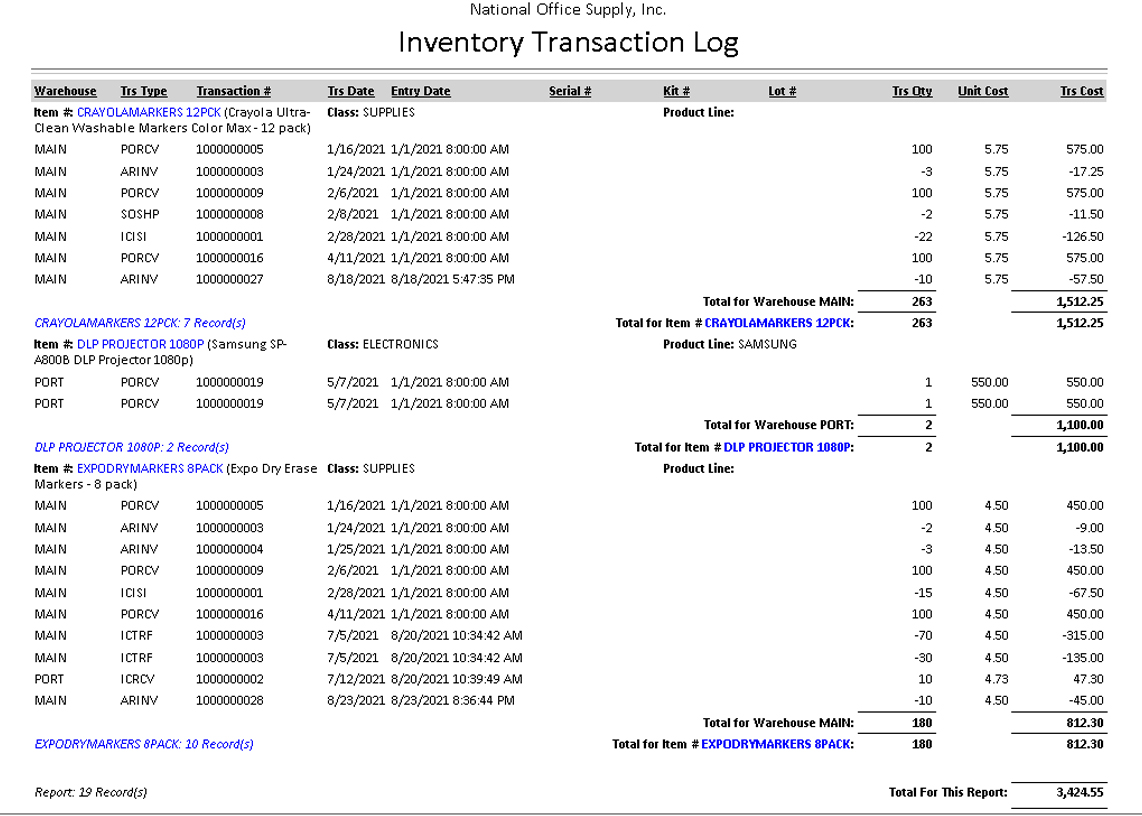Viewport: 1142px width, 816px height.
Task: Click the 'CRAYOLAMARKERS 12PCK: 7 Record(s)' summary text
Action: point(140,323)
